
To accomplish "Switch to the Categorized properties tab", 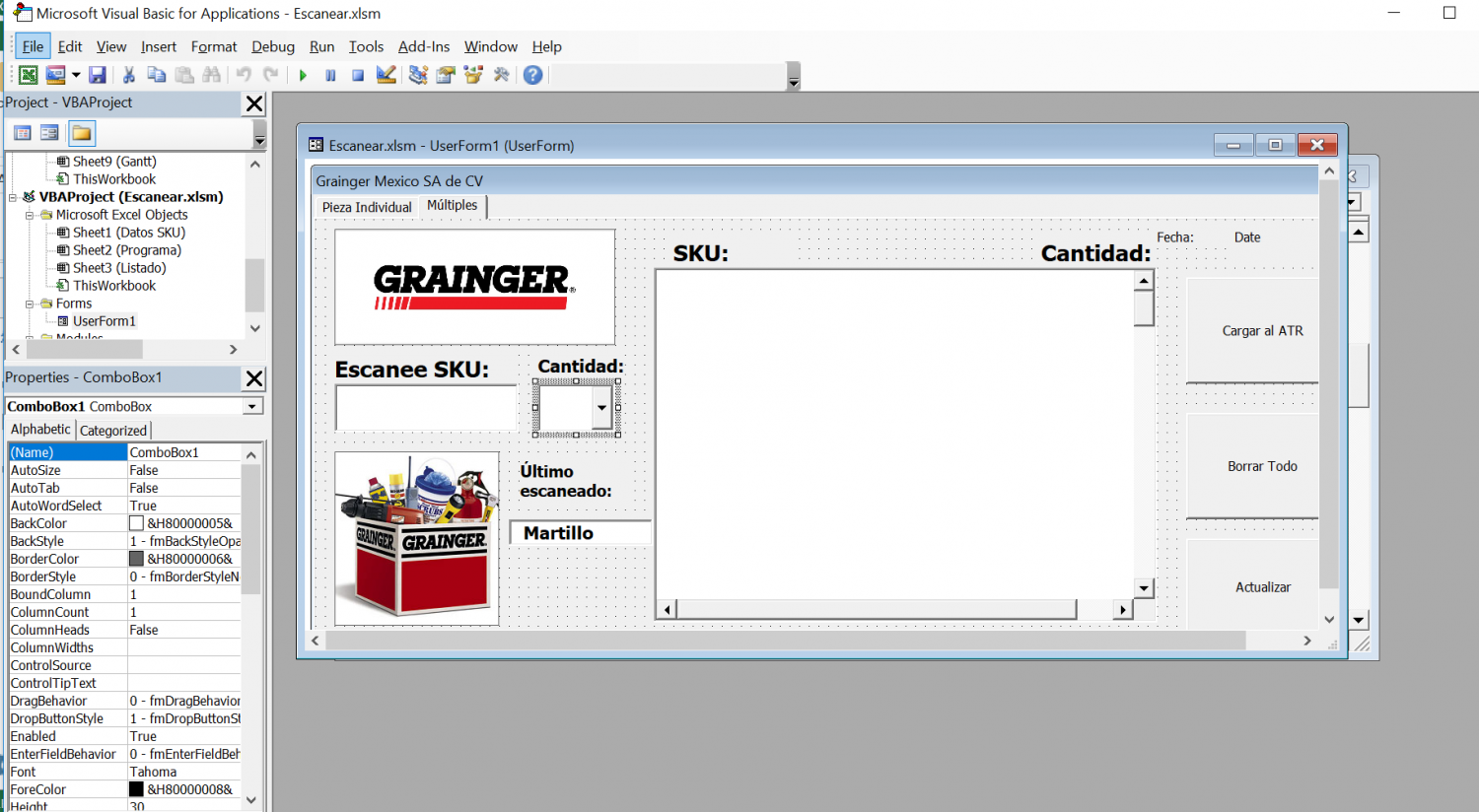I will coord(113,431).
